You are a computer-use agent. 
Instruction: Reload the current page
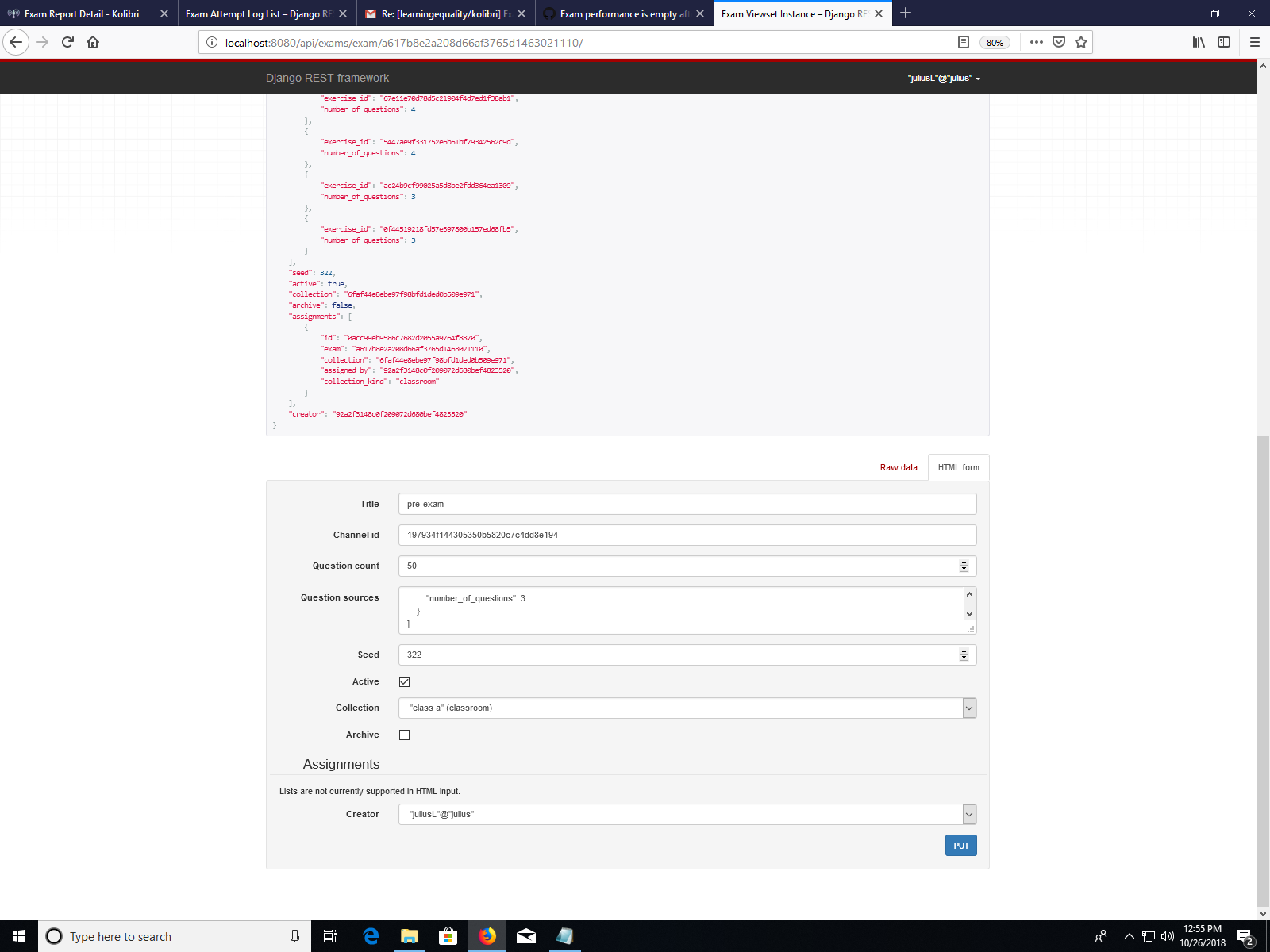[x=67, y=43]
